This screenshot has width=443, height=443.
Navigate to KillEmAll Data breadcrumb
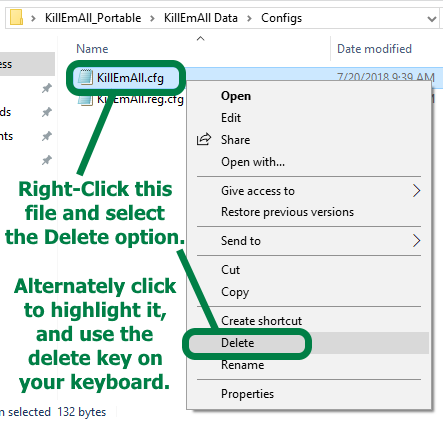pyautogui.click(x=201, y=18)
